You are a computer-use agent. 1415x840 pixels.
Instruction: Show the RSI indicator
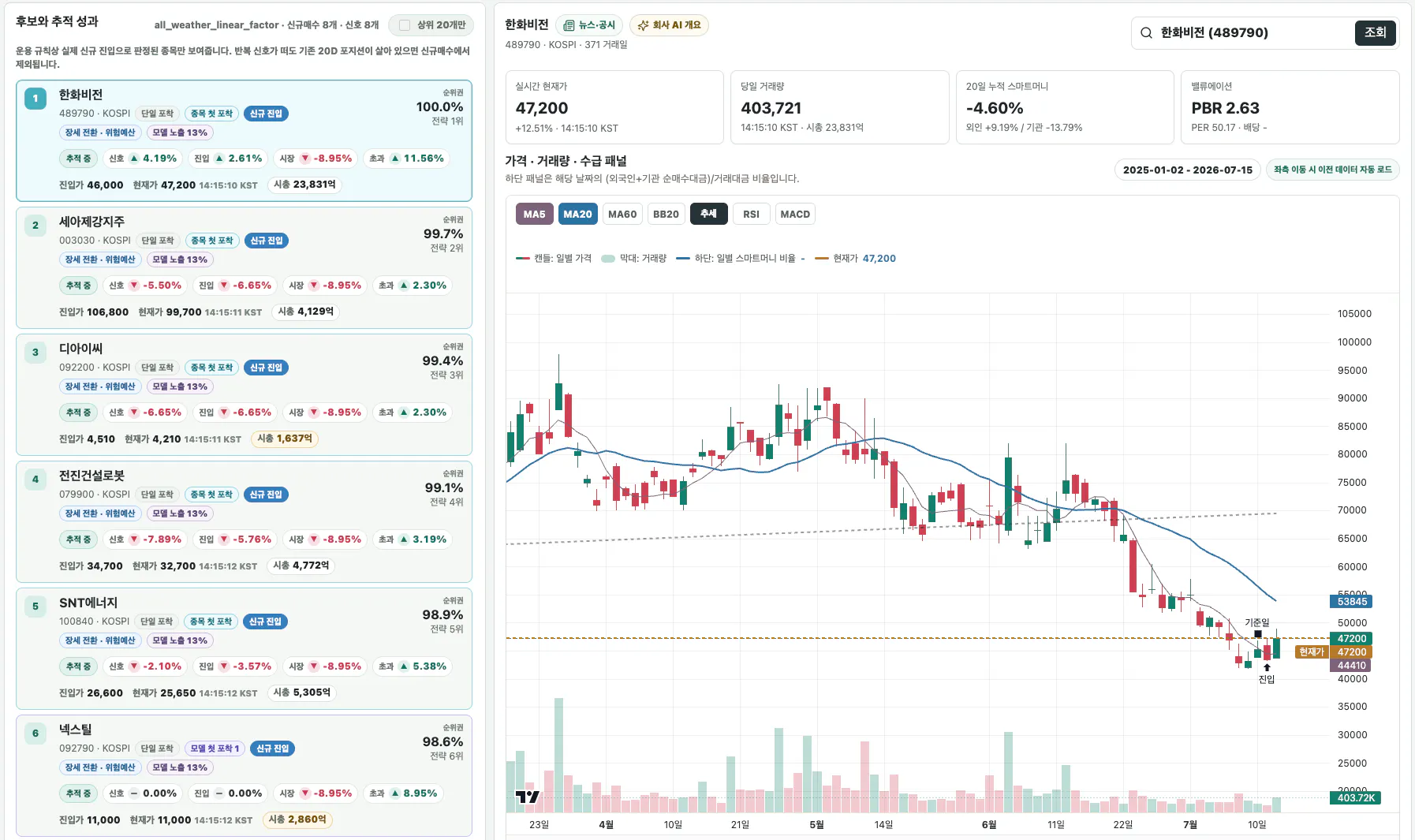tap(751, 215)
